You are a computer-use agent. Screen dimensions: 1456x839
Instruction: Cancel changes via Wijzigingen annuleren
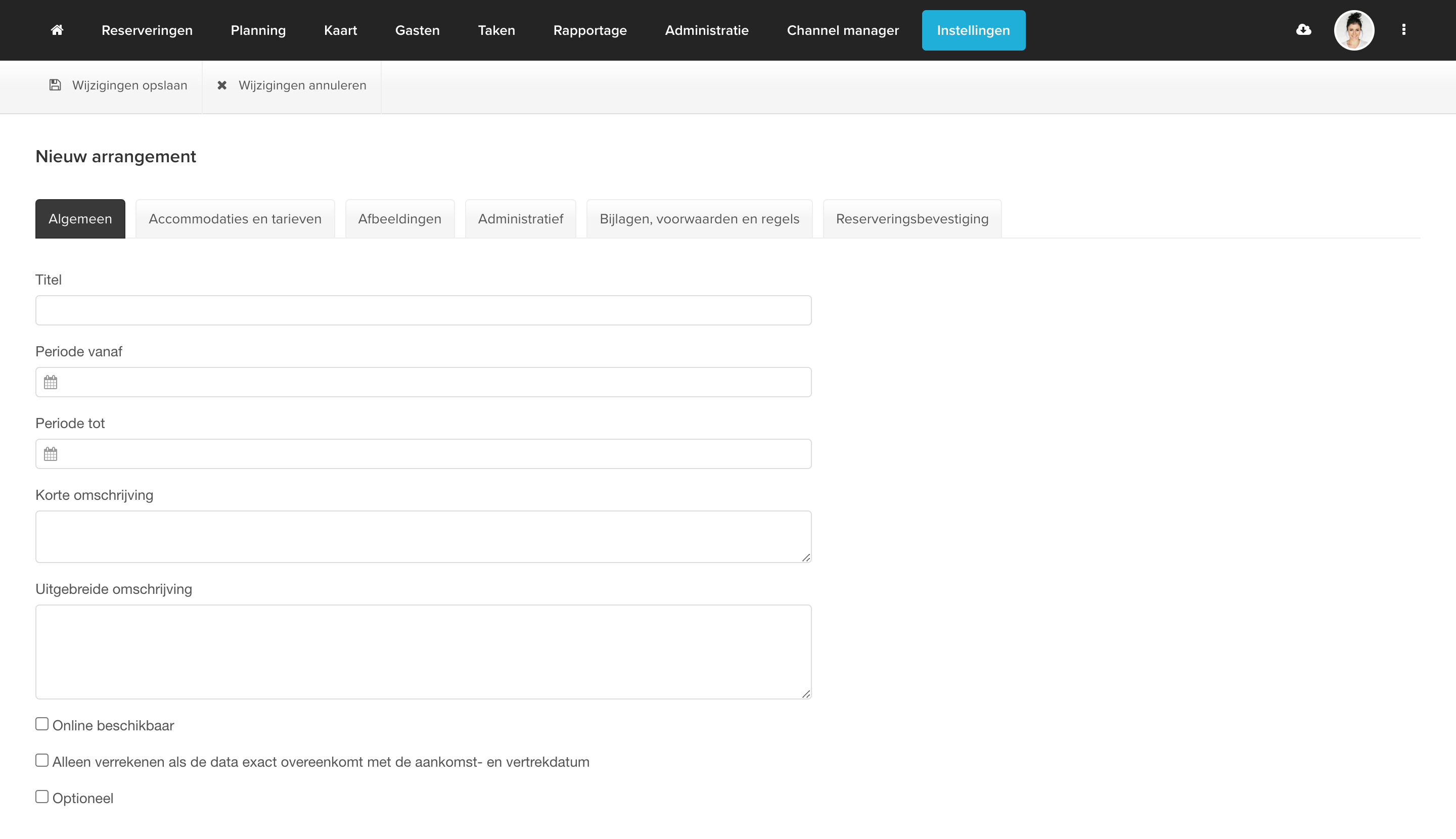292,85
